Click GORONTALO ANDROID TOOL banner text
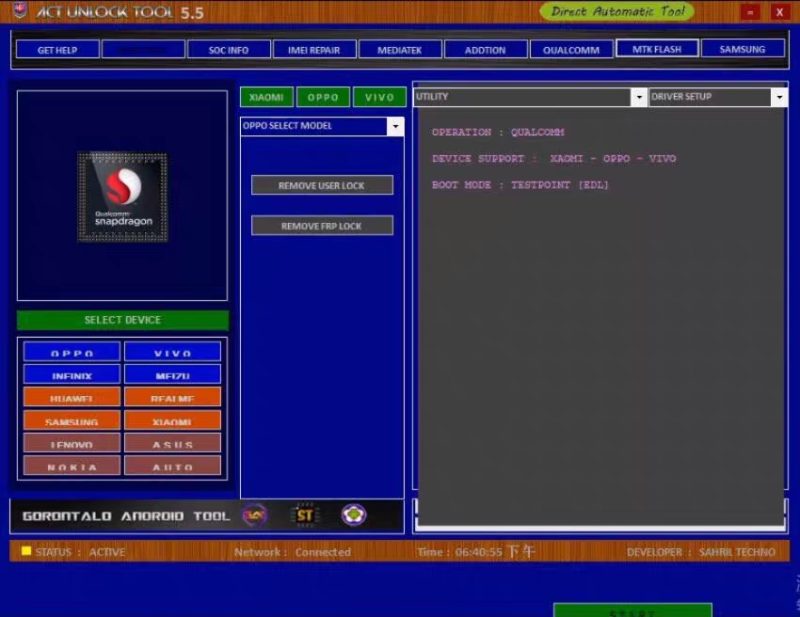This screenshot has height=617, width=800. (126, 516)
